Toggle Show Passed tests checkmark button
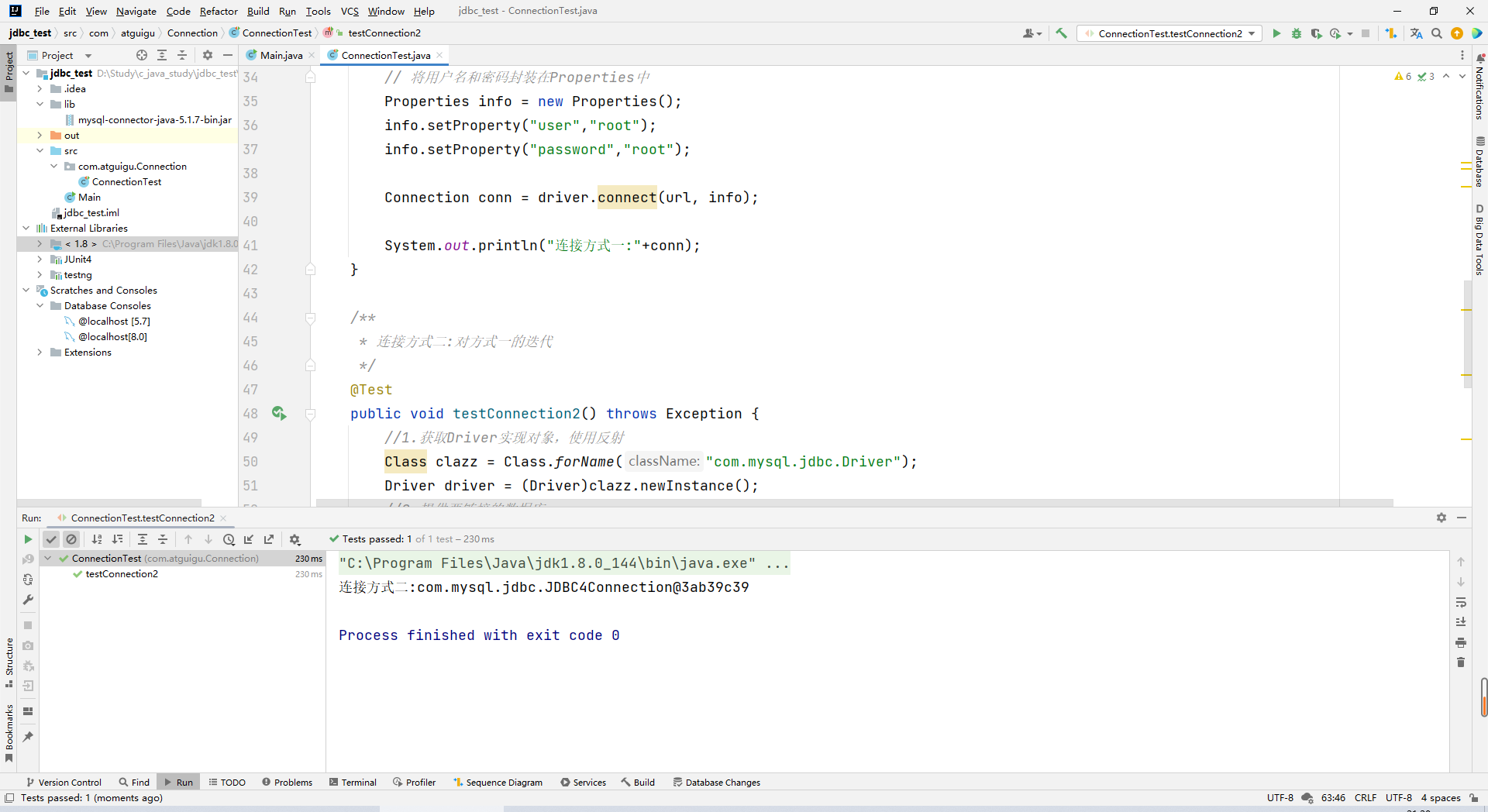 (x=51, y=539)
